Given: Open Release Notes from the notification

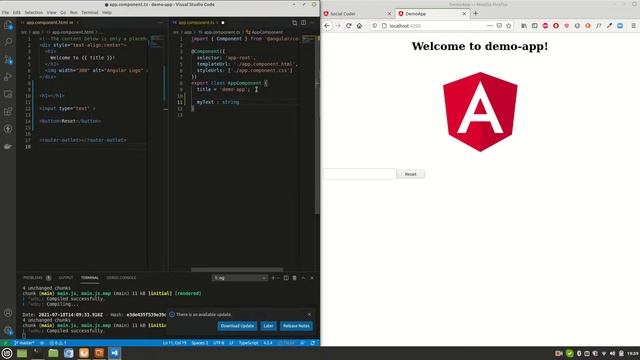Looking at the screenshot, I should click(296, 326).
